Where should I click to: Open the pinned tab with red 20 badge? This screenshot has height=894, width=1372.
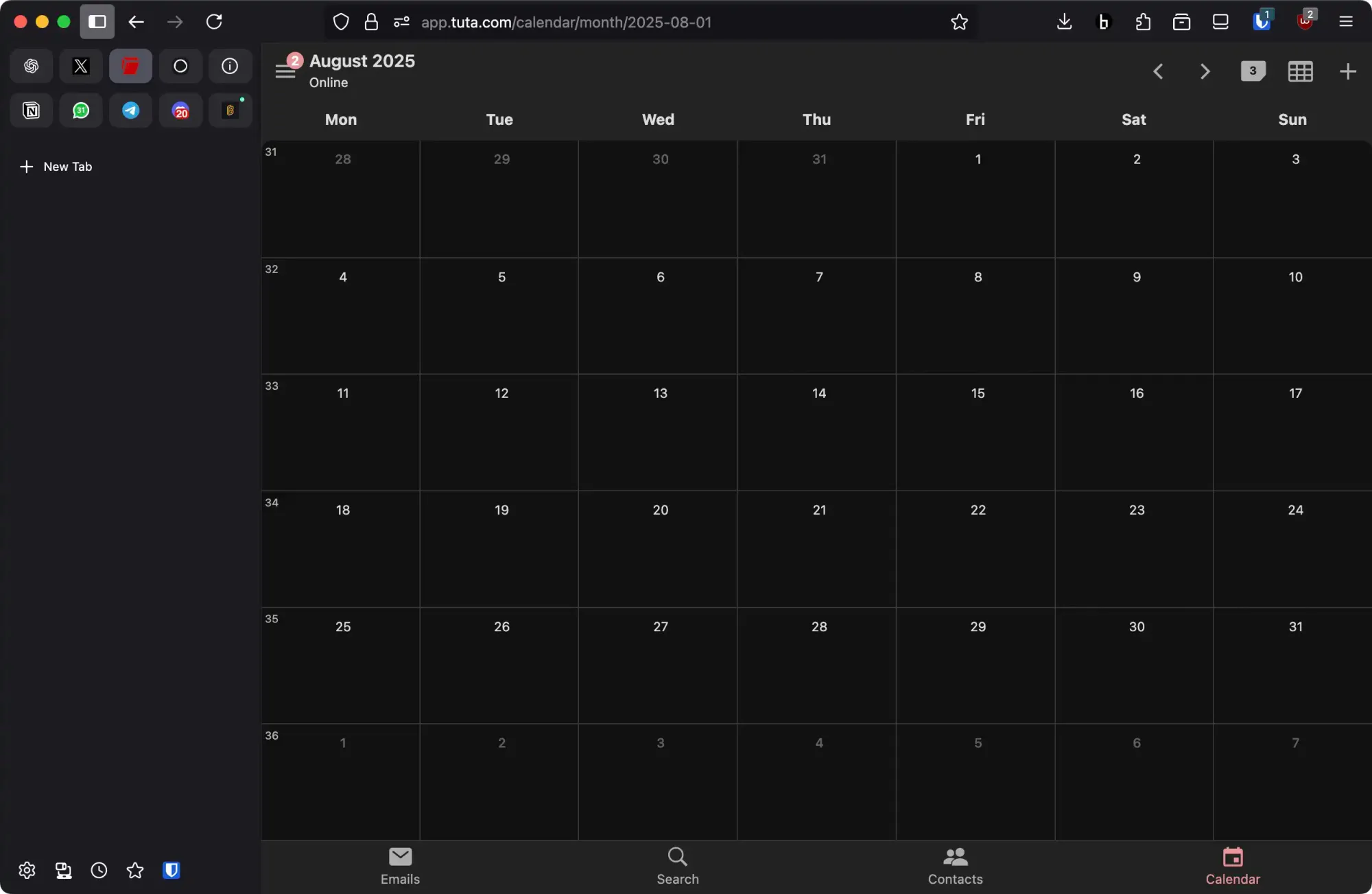tap(180, 110)
